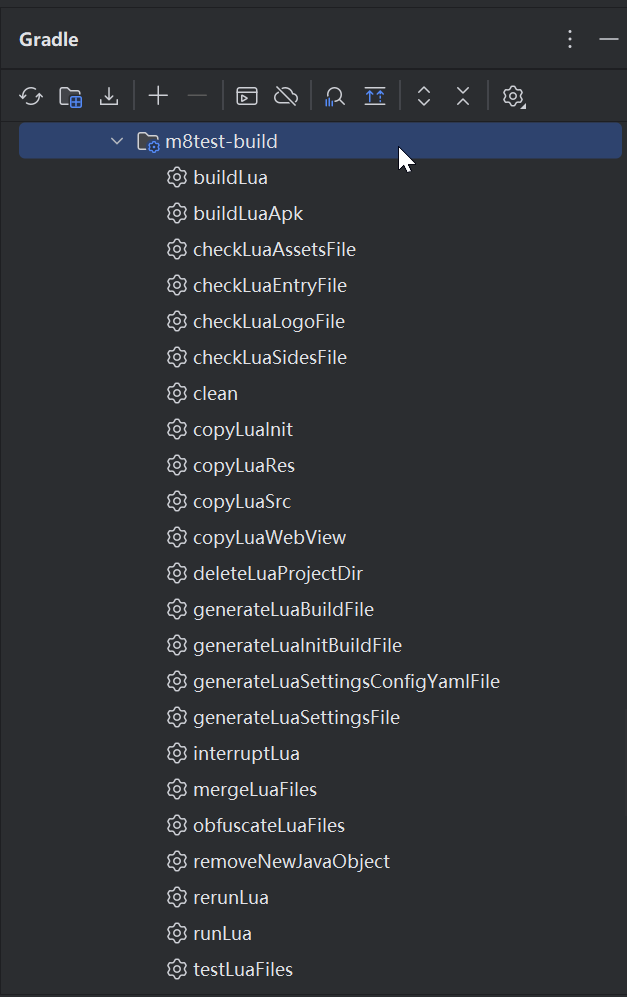
Task: Open the Gradle panel options (three dots)
Action: point(570,39)
